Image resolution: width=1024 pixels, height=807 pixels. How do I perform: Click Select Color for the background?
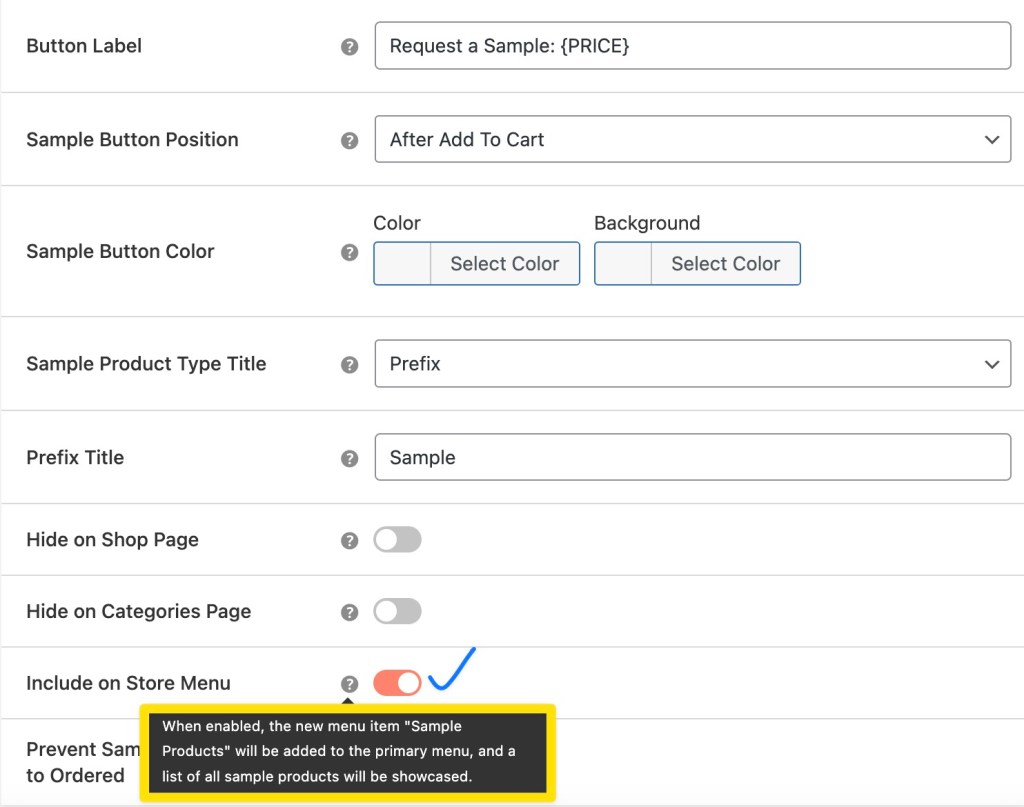pyautogui.click(x=726, y=263)
